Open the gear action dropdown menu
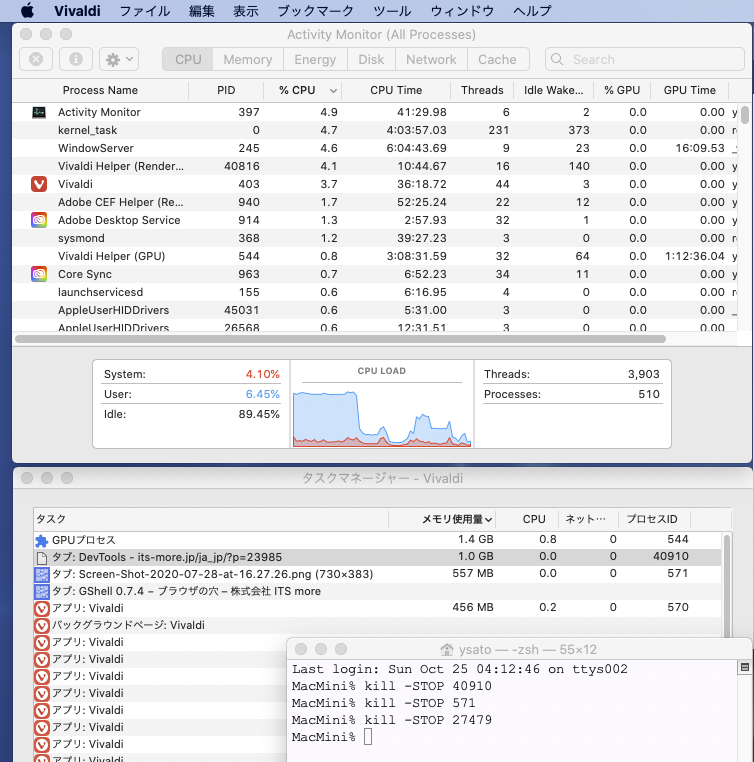The width and height of the screenshot is (754, 762). [118, 59]
